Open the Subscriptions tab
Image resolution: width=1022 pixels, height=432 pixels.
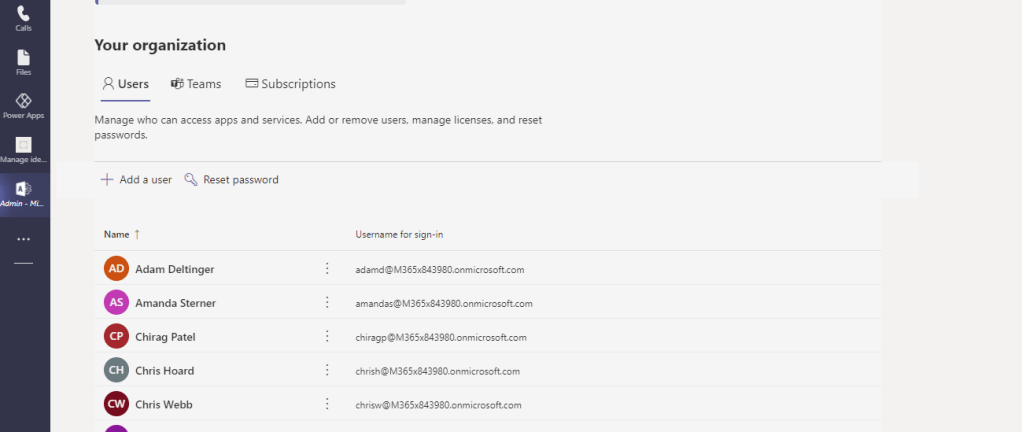[290, 84]
